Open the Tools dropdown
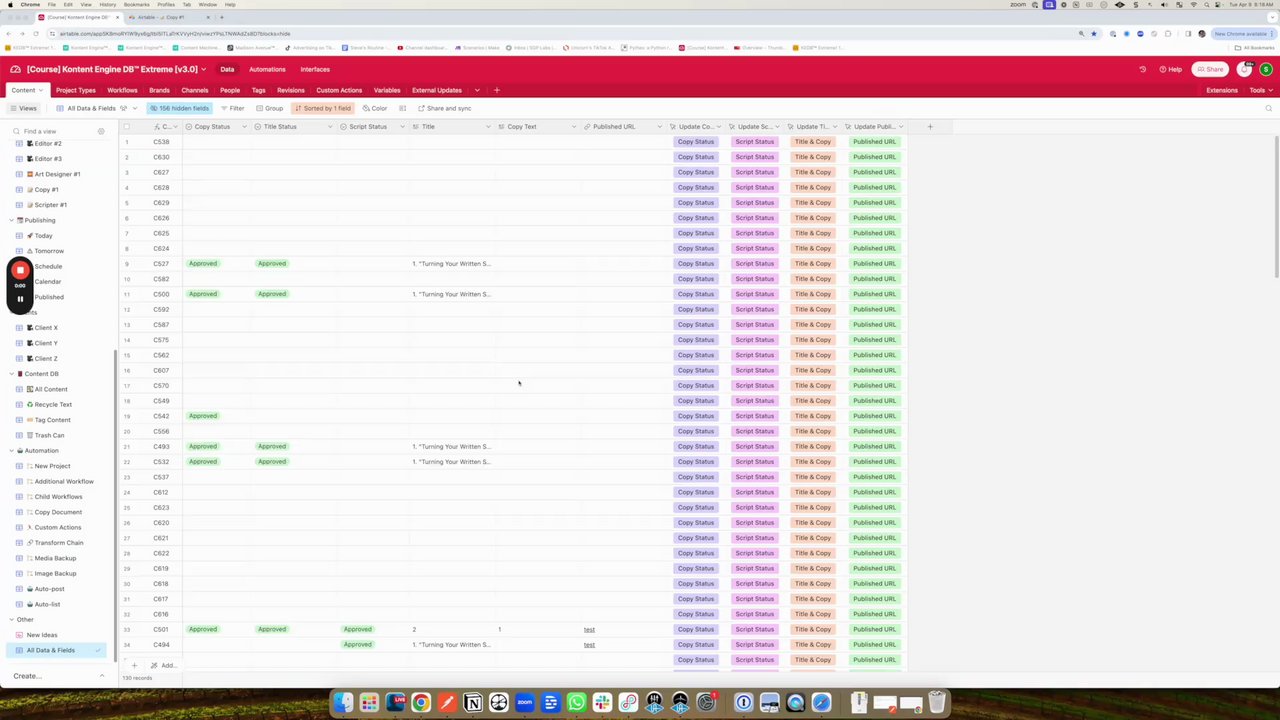Viewport: 1280px width, 720px height. pyautogui.click(x=1259, y=90)
